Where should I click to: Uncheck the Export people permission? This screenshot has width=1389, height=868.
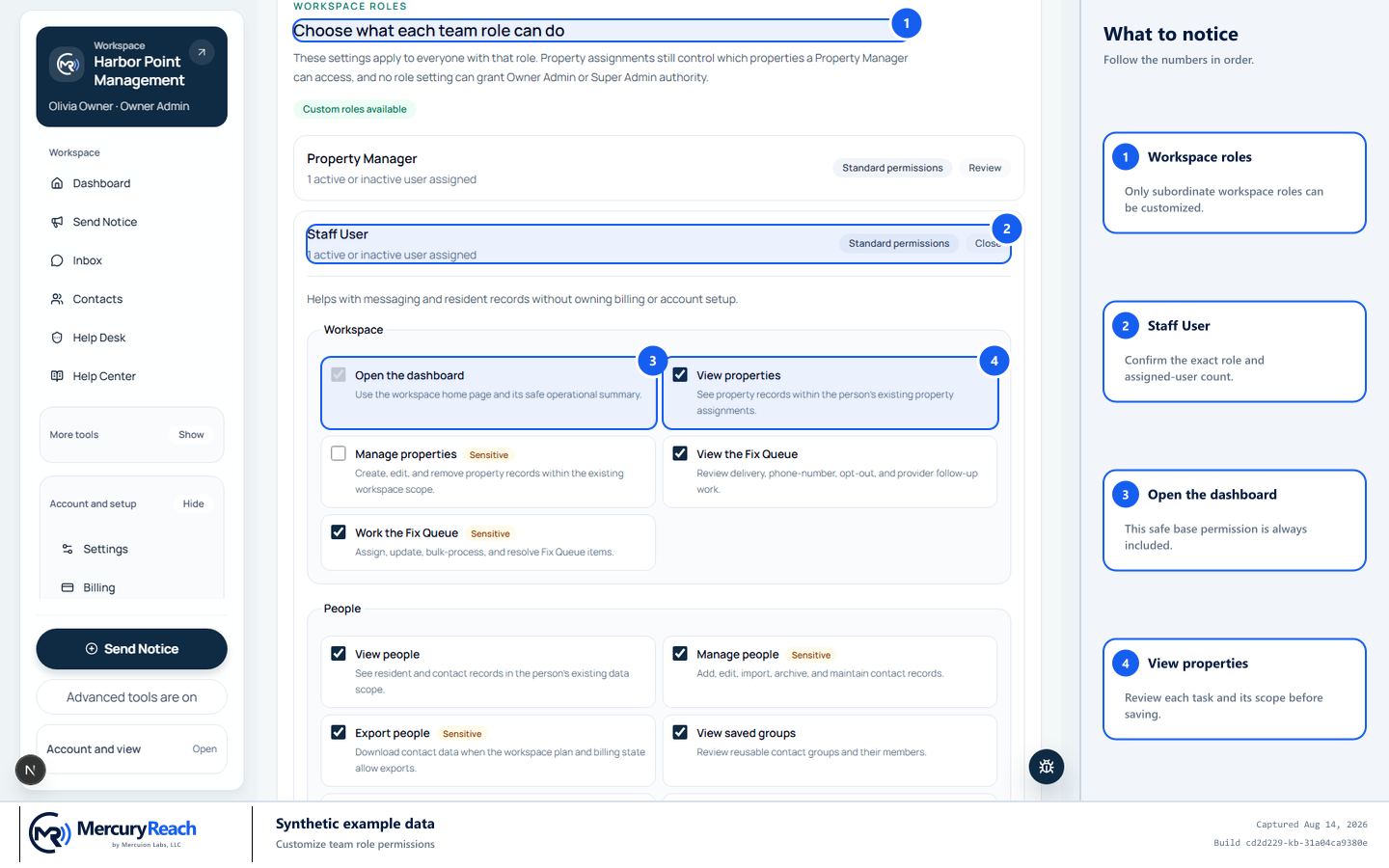(x=339, y=732)
